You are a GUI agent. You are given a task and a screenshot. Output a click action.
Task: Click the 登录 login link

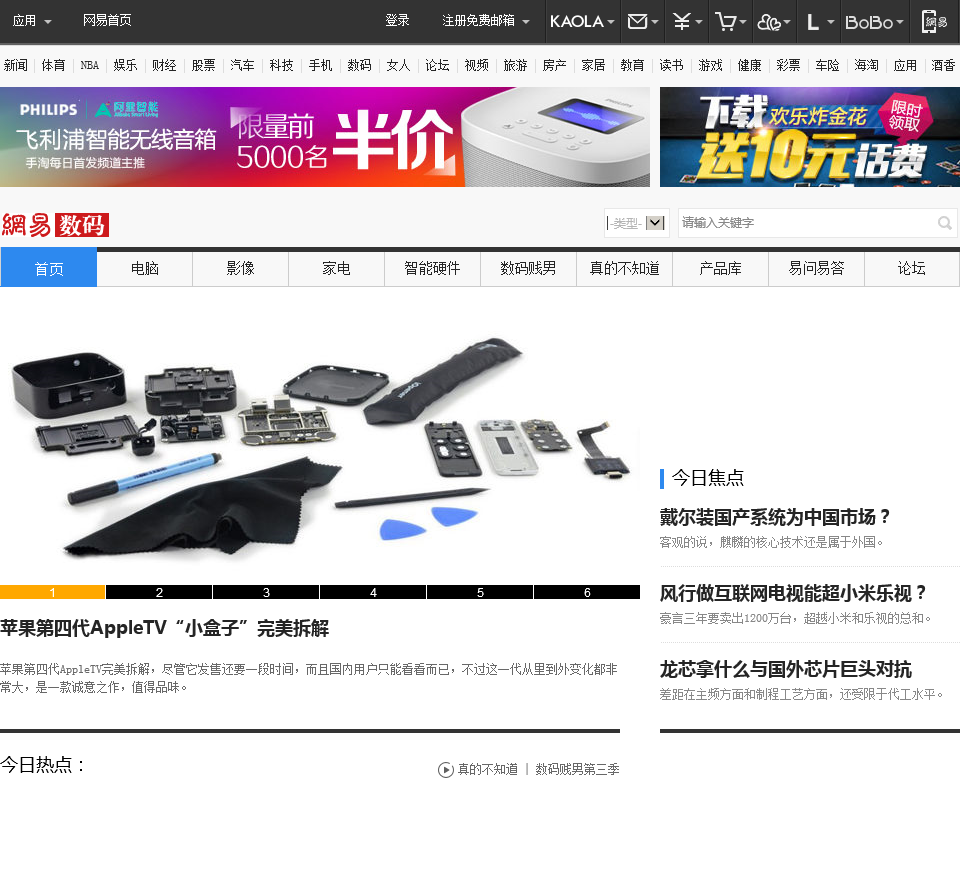tap(397, 20)
